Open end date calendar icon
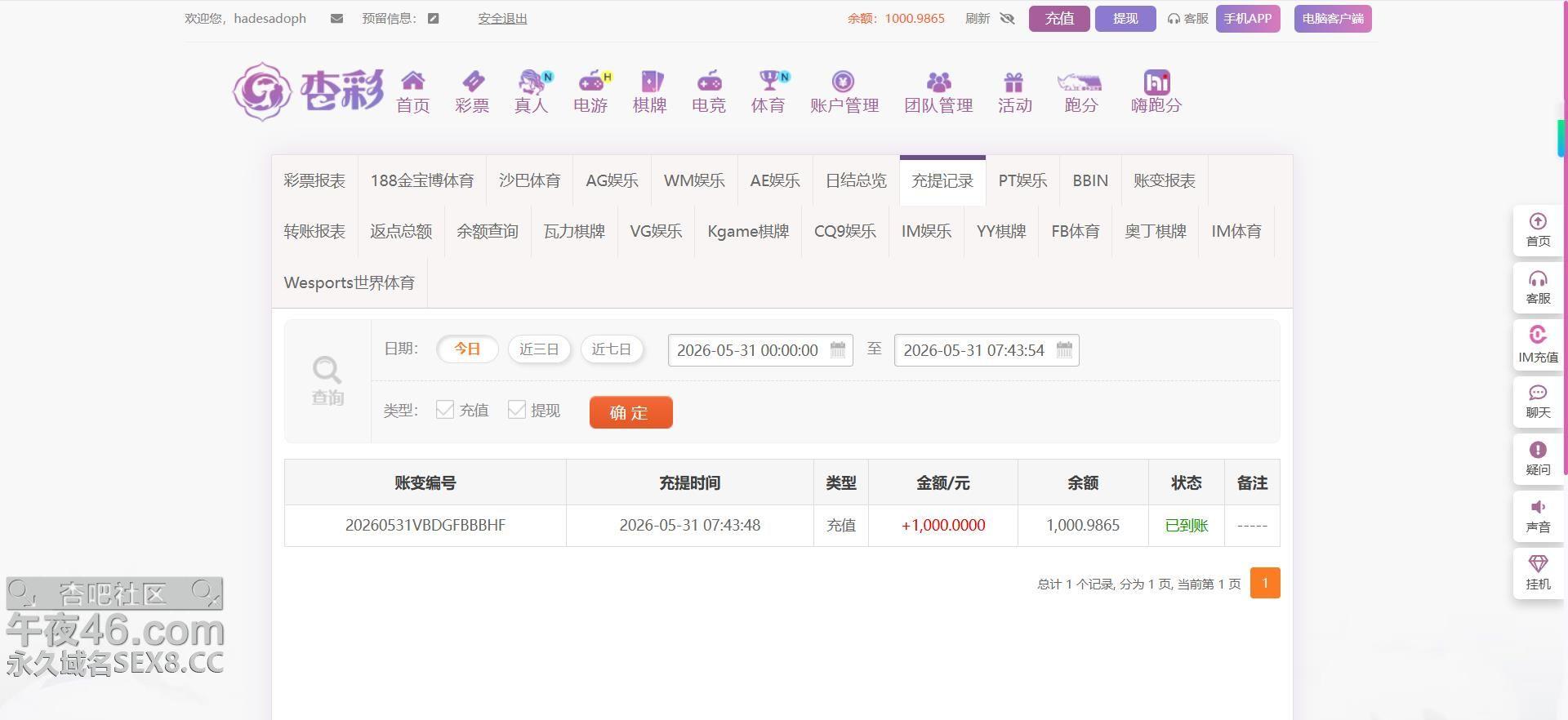1568x720 pixels. point(1064,349)
